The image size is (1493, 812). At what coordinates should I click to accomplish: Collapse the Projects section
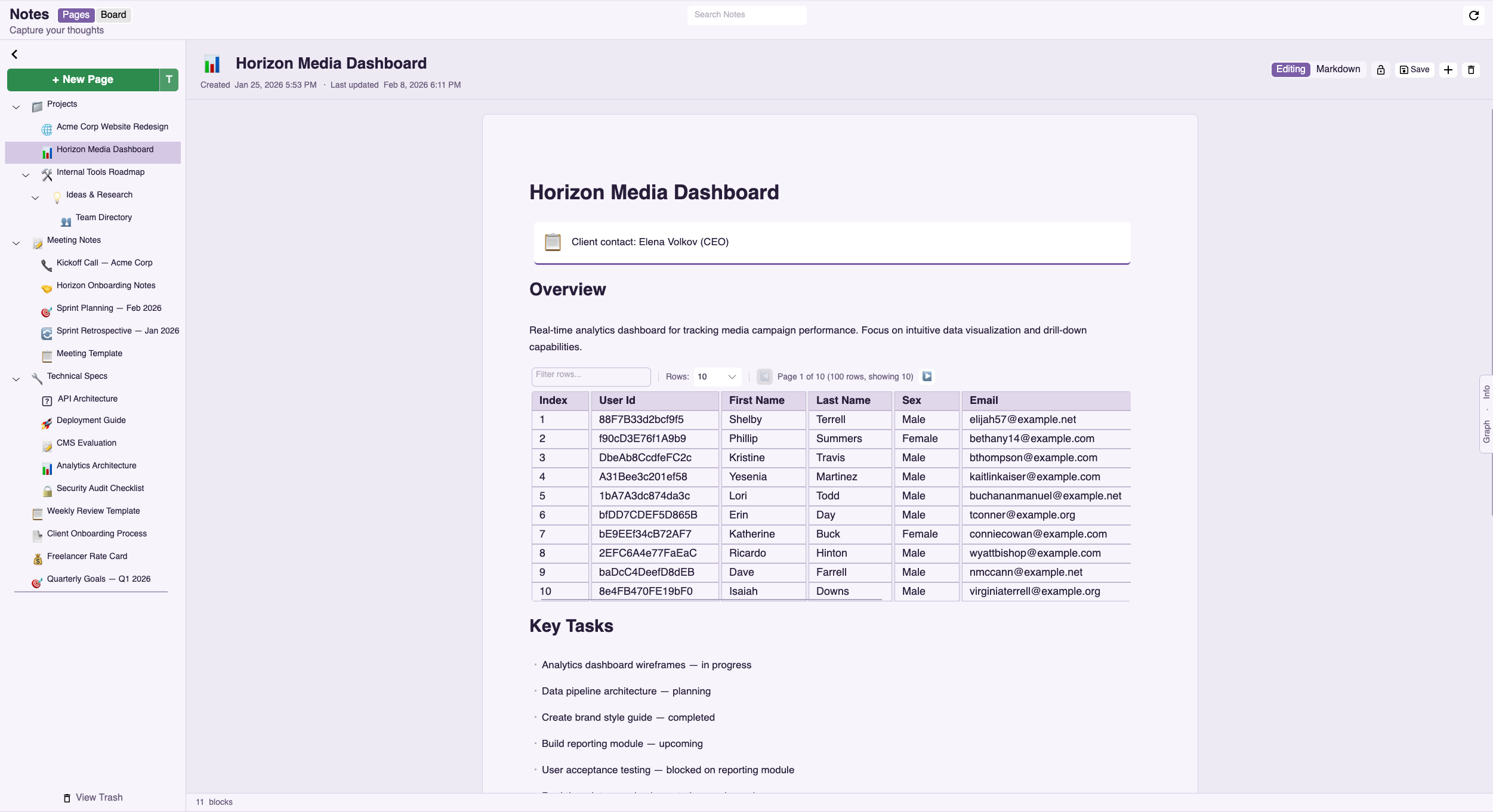[x=16, y=107]
